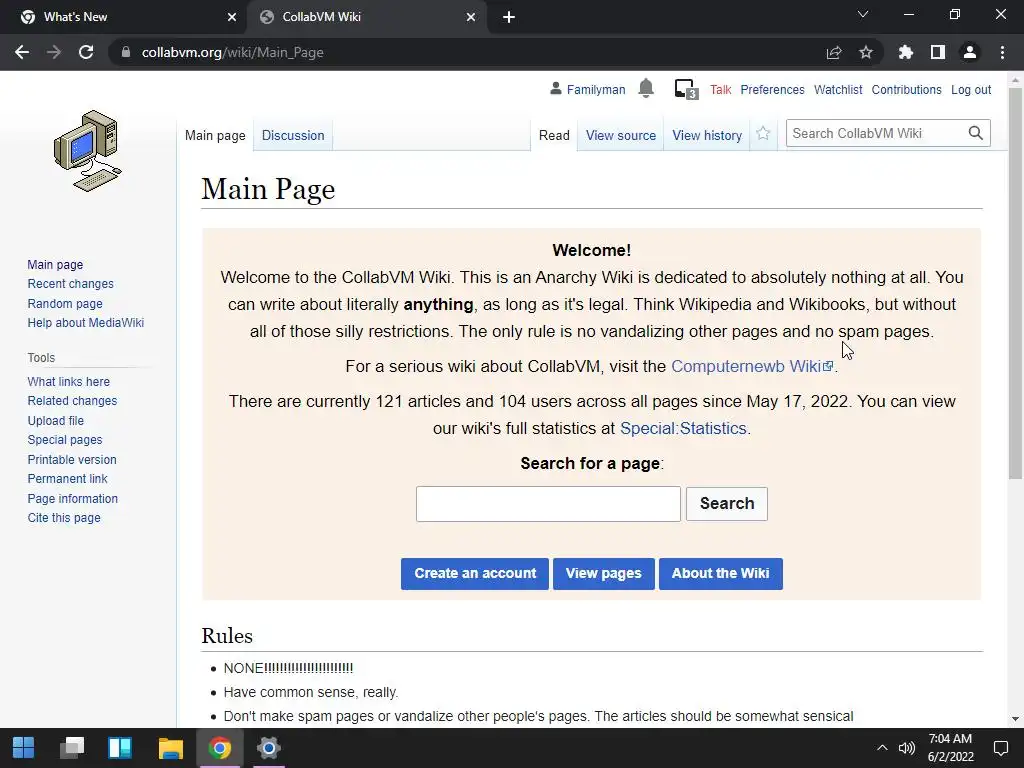The image size is (1024, 768).
Task: Click the wiki search magnifier icon
Action: click(x=976, y=133)
